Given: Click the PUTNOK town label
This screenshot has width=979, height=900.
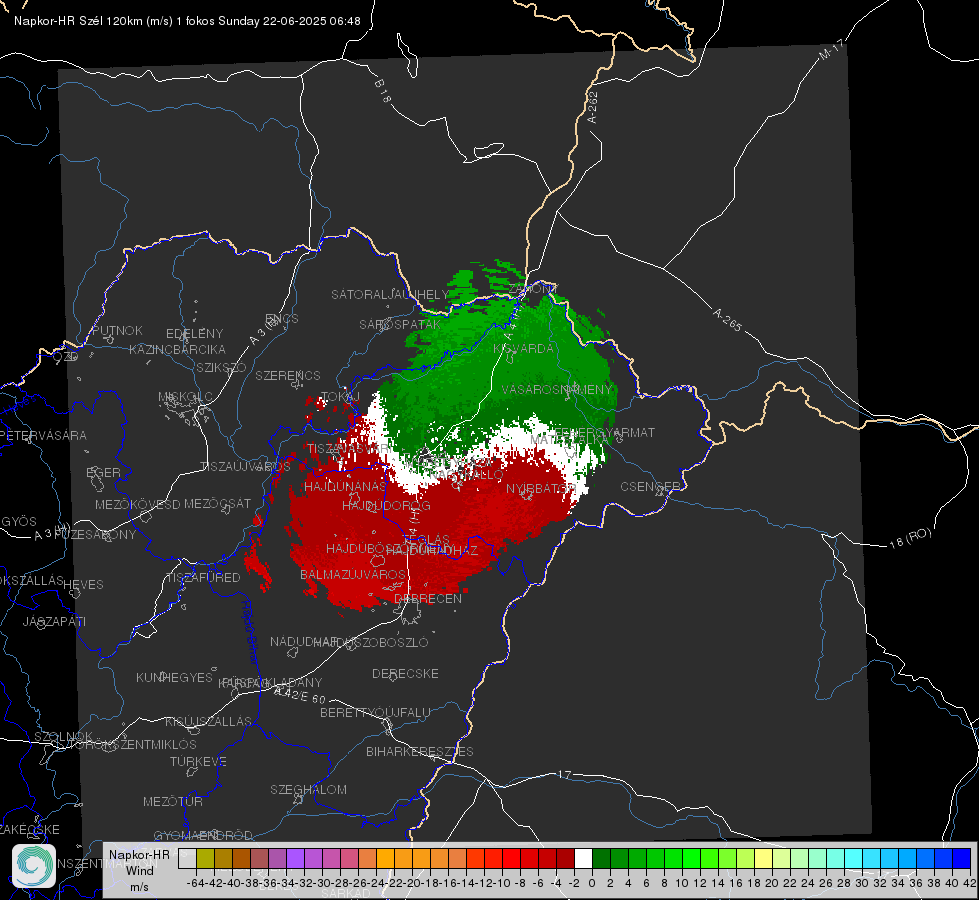Looking at the screenshot, I should coord(117,330).
